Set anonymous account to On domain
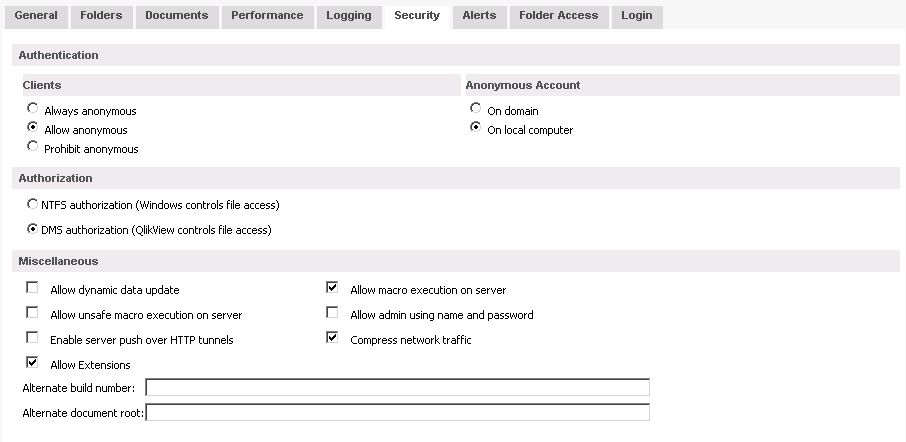 476,110
